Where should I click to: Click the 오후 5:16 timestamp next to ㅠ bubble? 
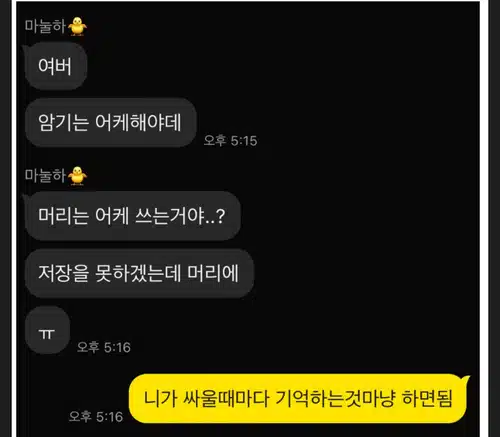click(x=104, y=347)
